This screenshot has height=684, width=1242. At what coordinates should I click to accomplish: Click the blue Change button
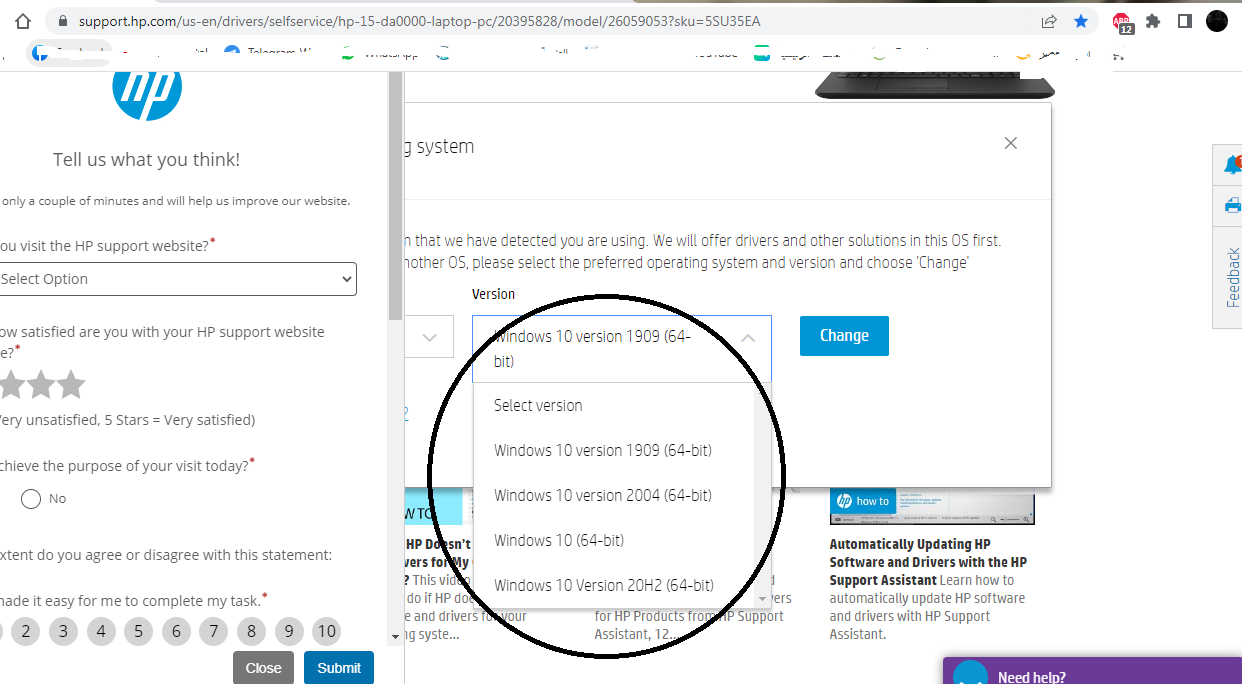coord(844,336)
